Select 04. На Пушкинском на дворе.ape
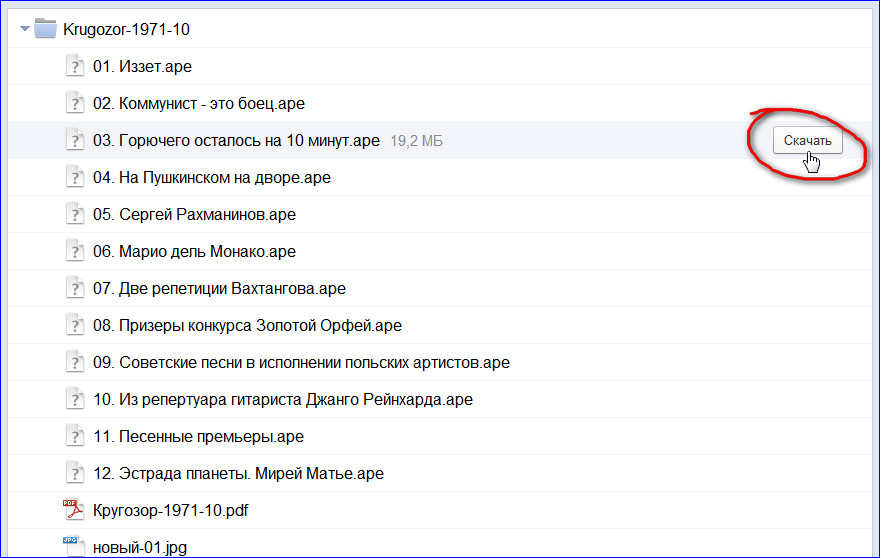Viewport: 880px width, 558px height. click(x=211, y=178)
